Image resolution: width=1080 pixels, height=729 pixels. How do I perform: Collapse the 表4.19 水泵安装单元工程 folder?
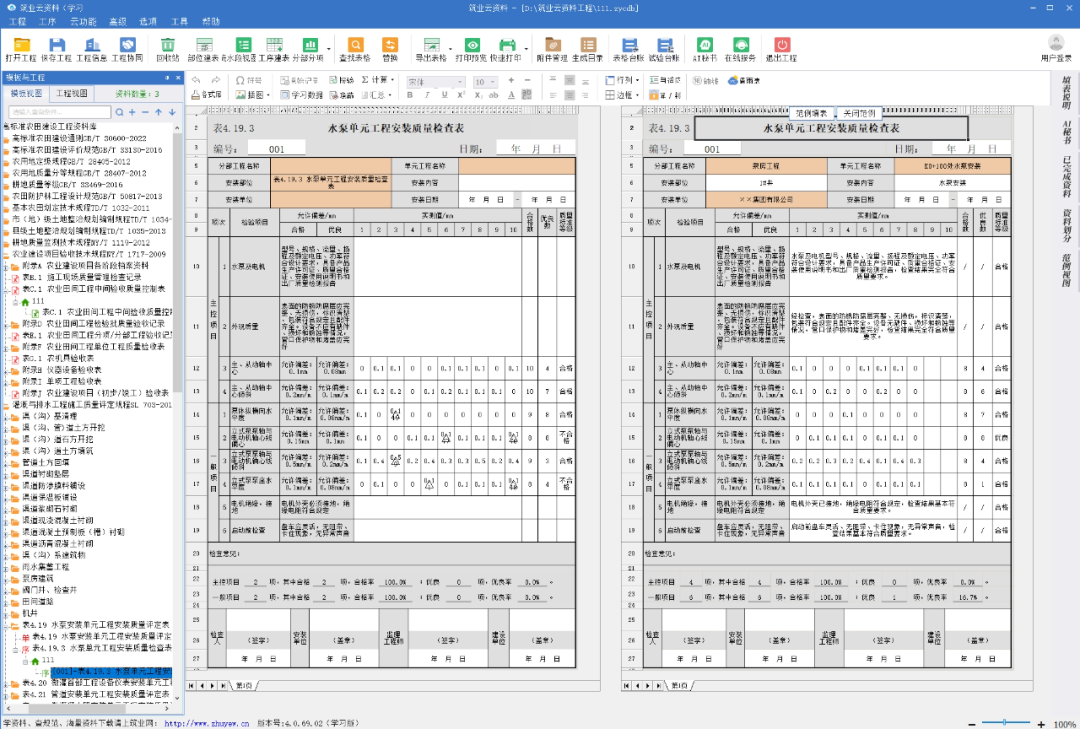(6, 626)
